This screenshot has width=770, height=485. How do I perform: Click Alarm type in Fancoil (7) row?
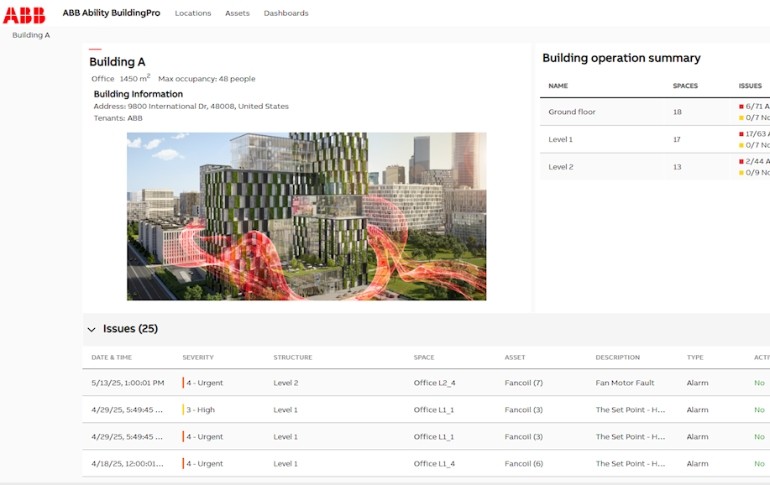tap(697, 383)
